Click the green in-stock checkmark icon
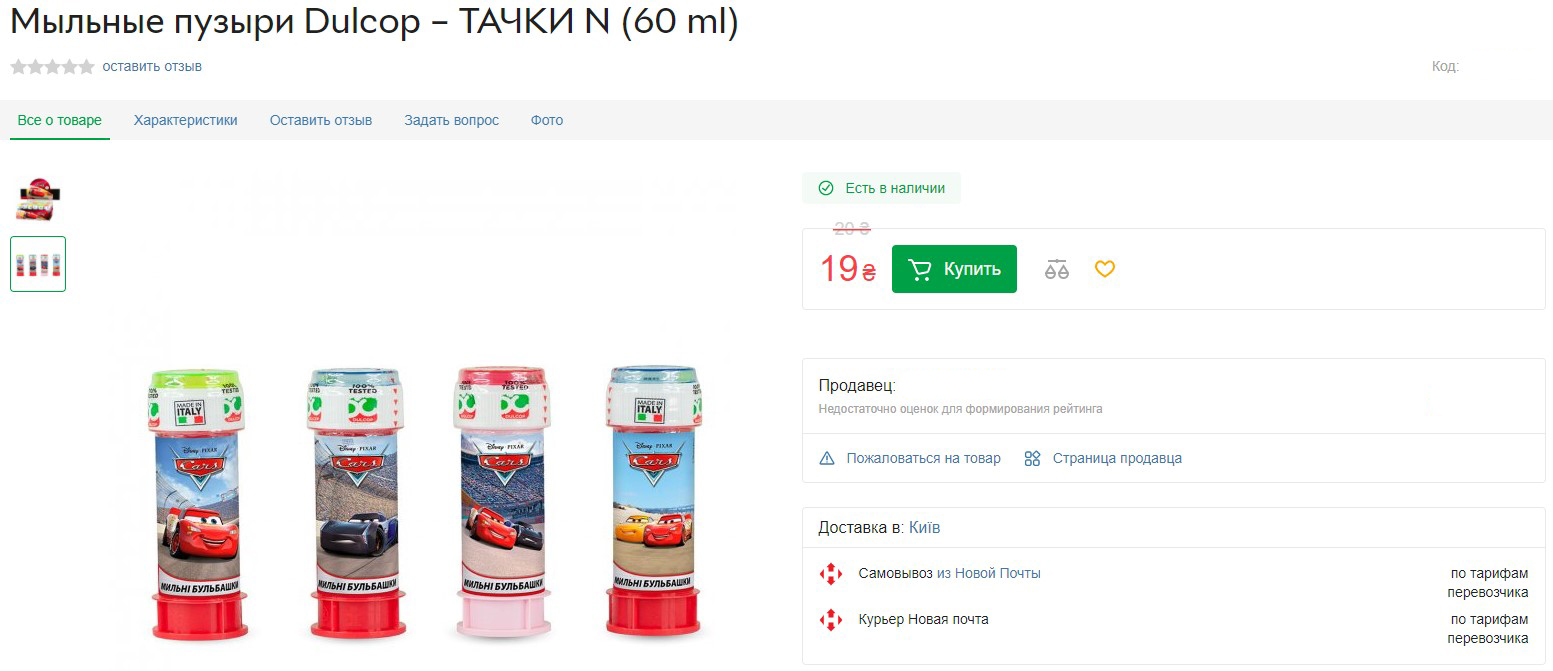 pos(826,188)
